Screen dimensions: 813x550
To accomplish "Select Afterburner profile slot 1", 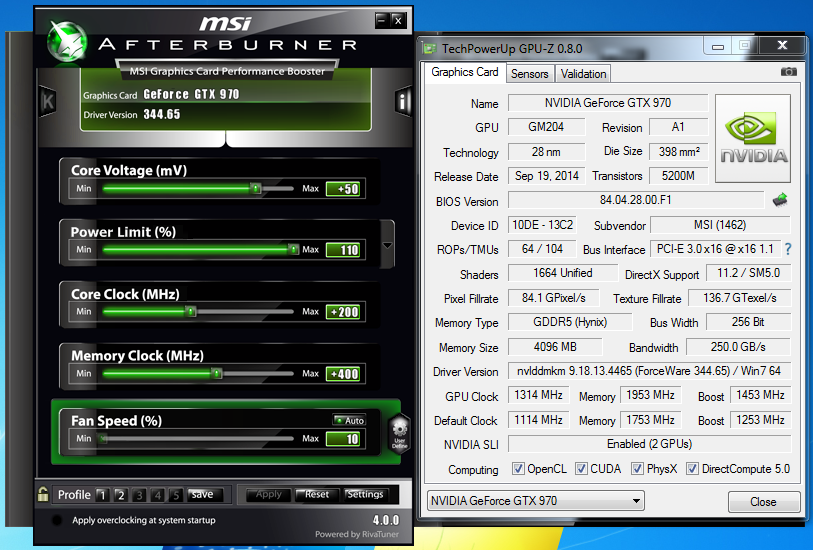I will coord(102,495).
